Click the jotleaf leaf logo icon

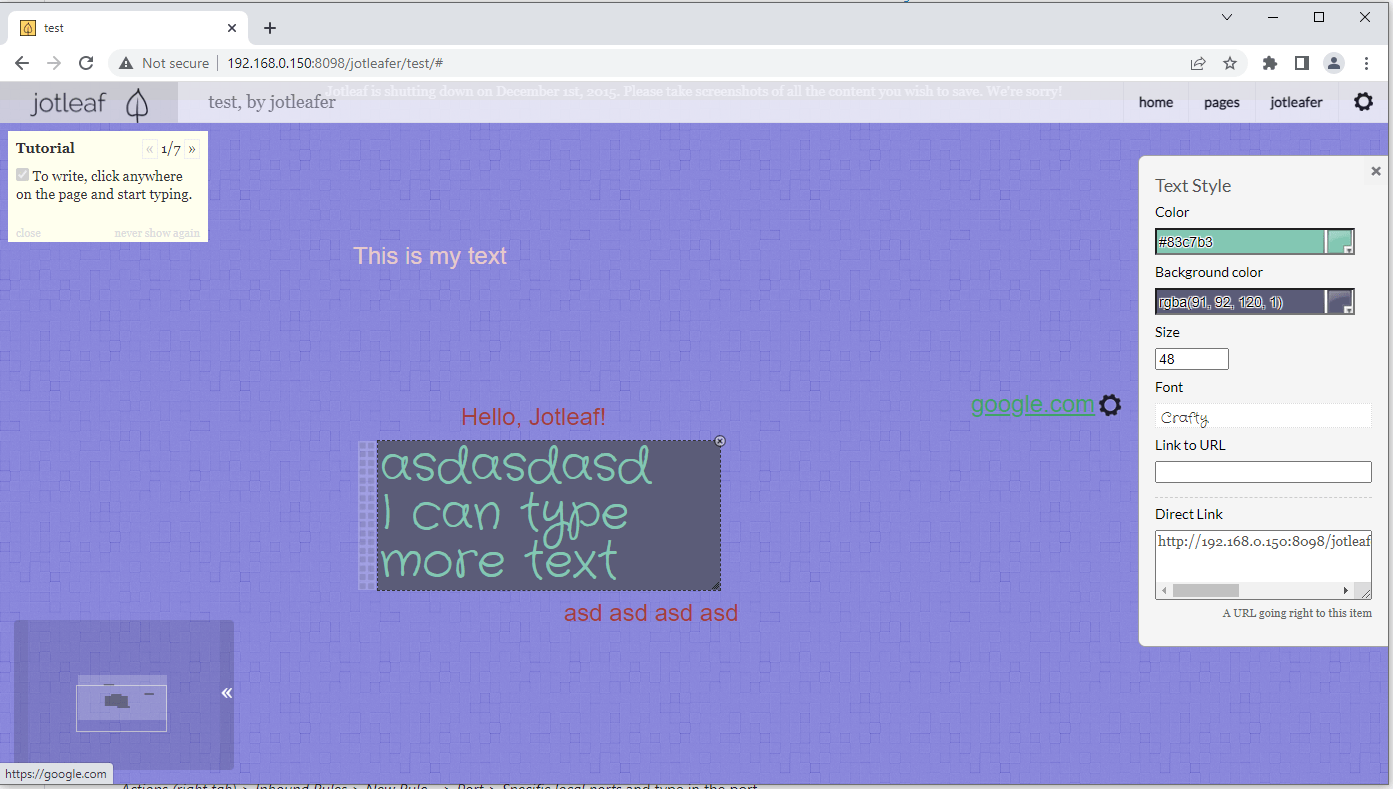pyautogui.click(x=137, y=104)
